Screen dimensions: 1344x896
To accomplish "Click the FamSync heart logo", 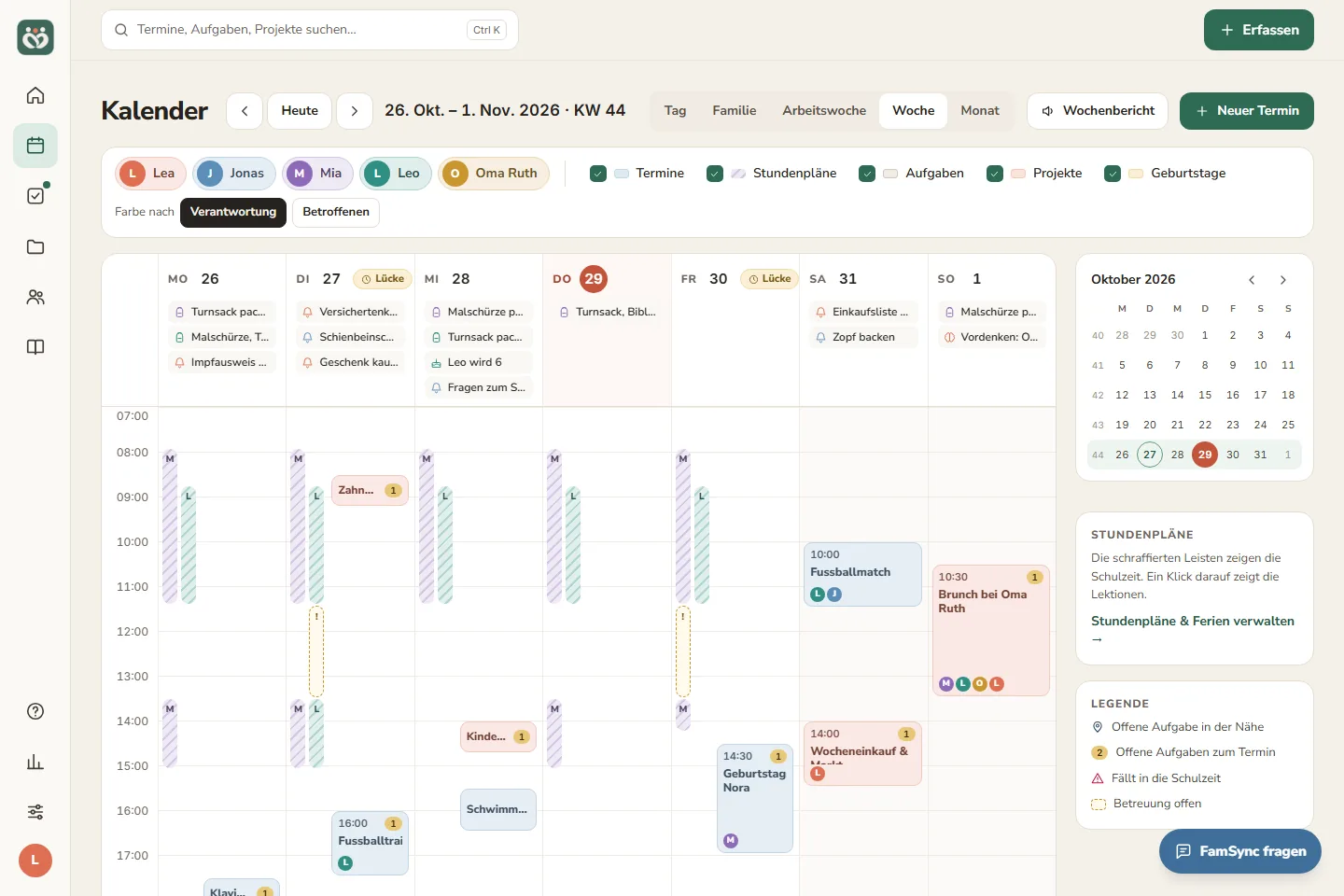I will (35, 37).
